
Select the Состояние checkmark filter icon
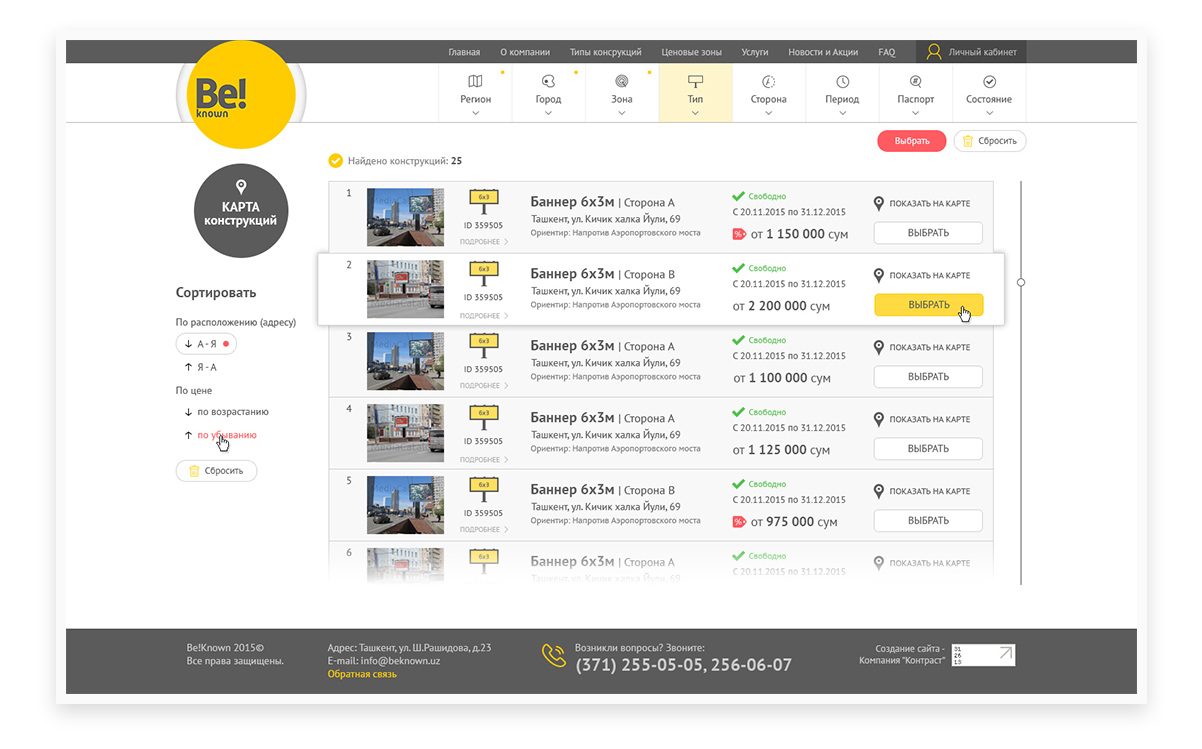[x=989, y=81]
